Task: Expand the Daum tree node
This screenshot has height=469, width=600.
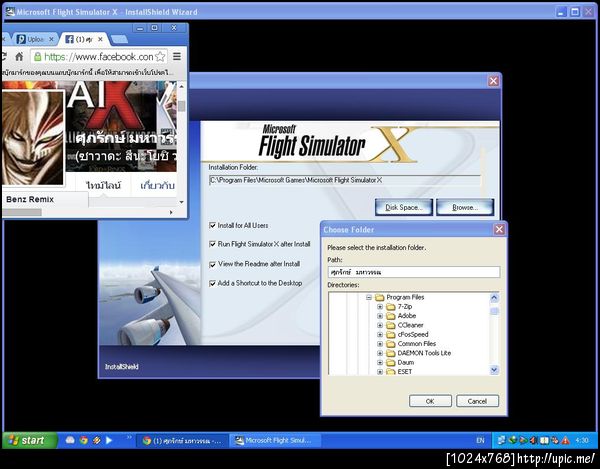Action: click(380, 362)
